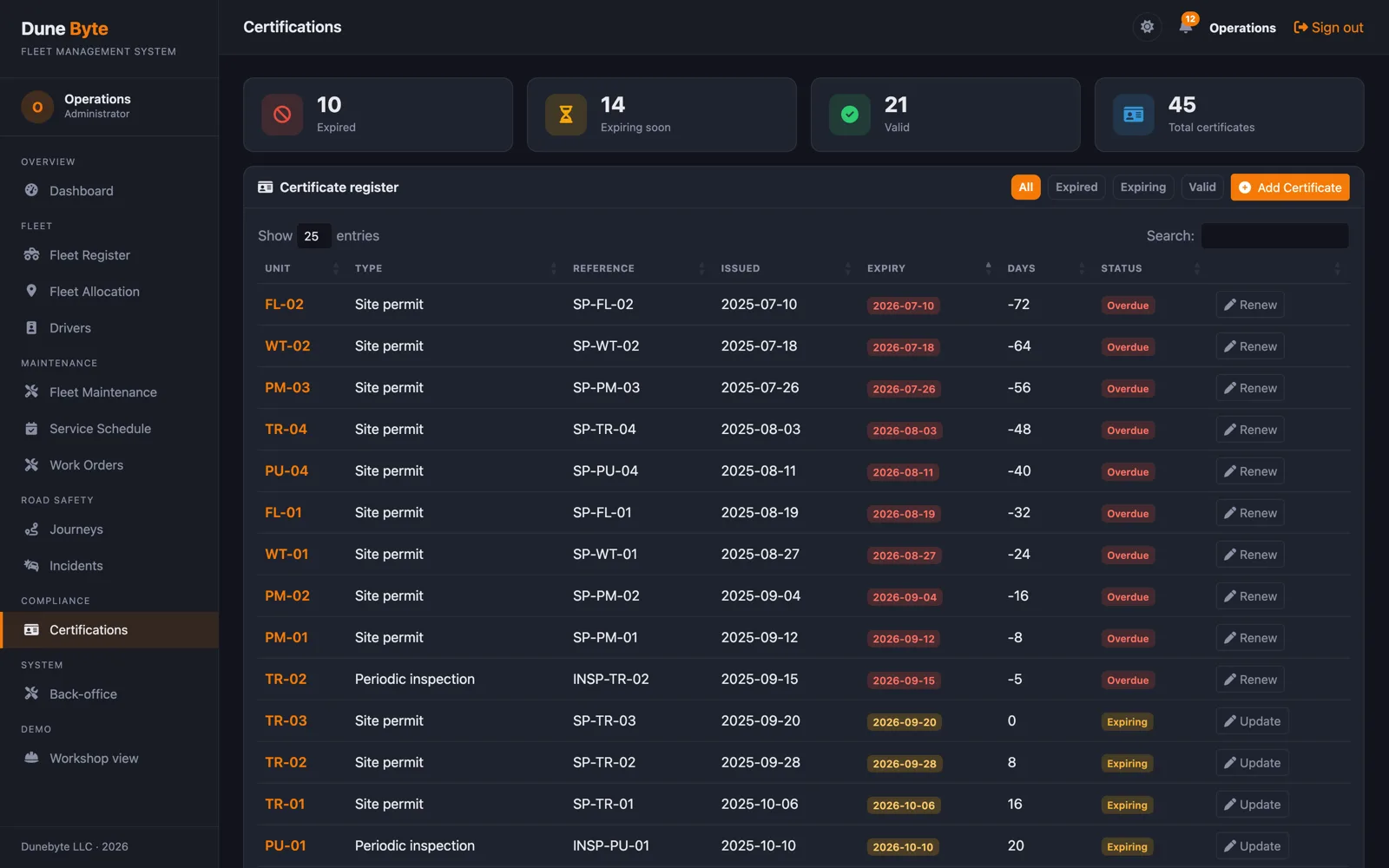Click the Dashboard icon in sidebar

31,190
